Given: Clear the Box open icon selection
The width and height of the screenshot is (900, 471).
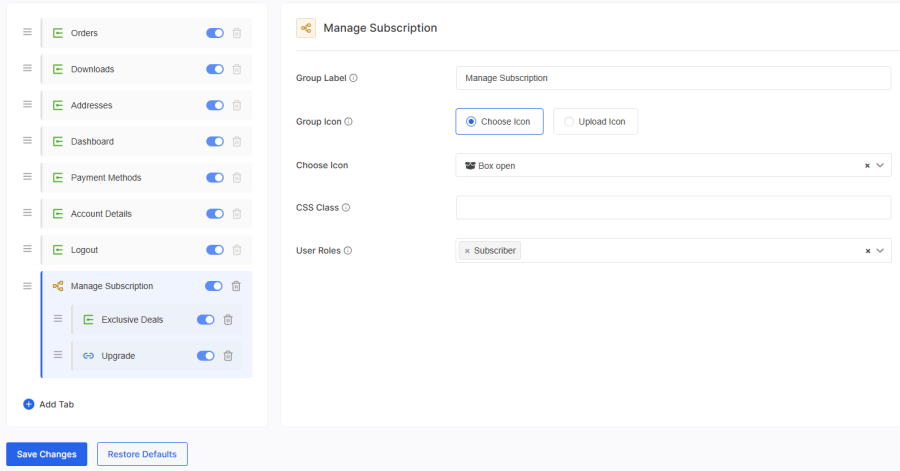Looking at the screenshot, I should click(867, 166).
